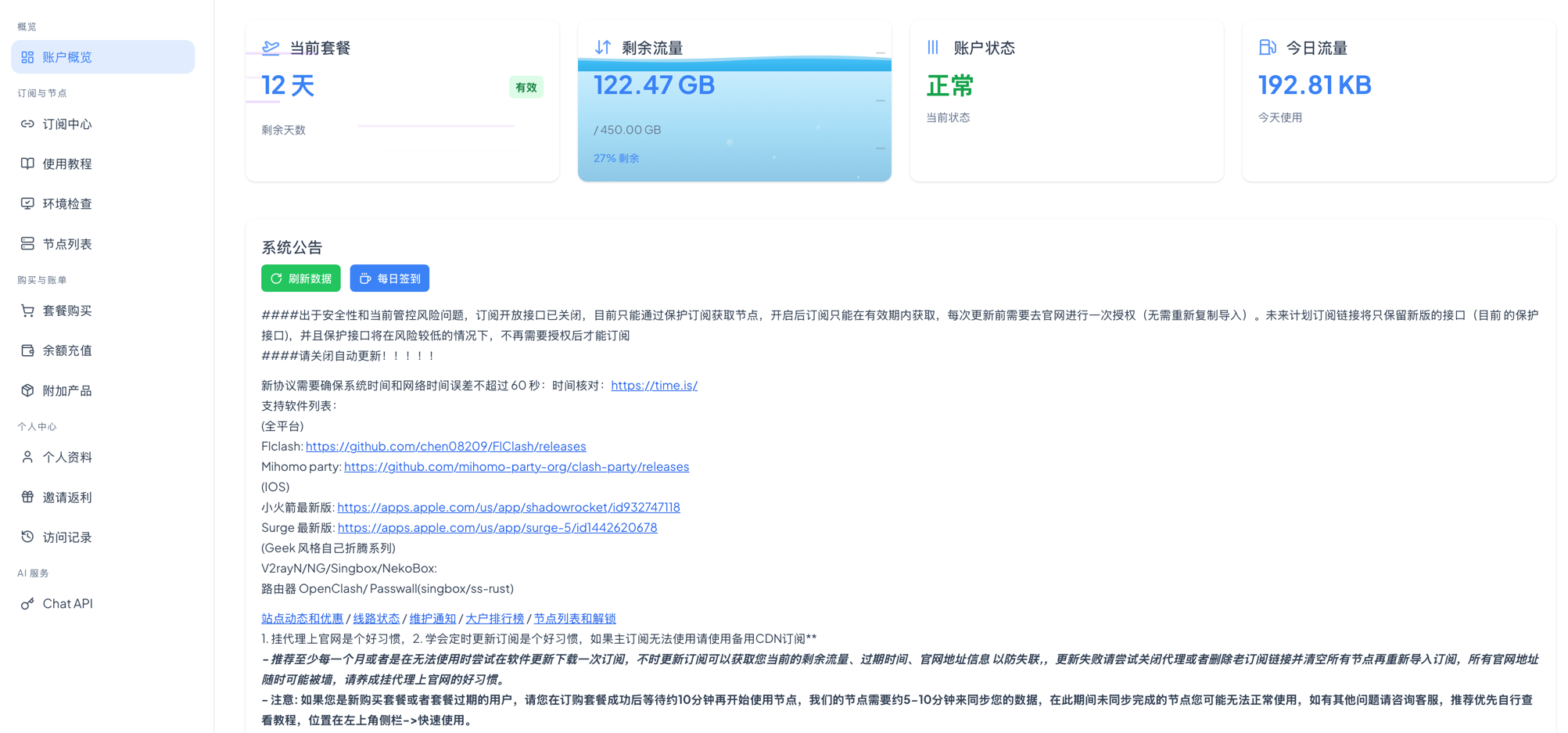Open the Shadowrocket App Store link

[x=508, y=508]
